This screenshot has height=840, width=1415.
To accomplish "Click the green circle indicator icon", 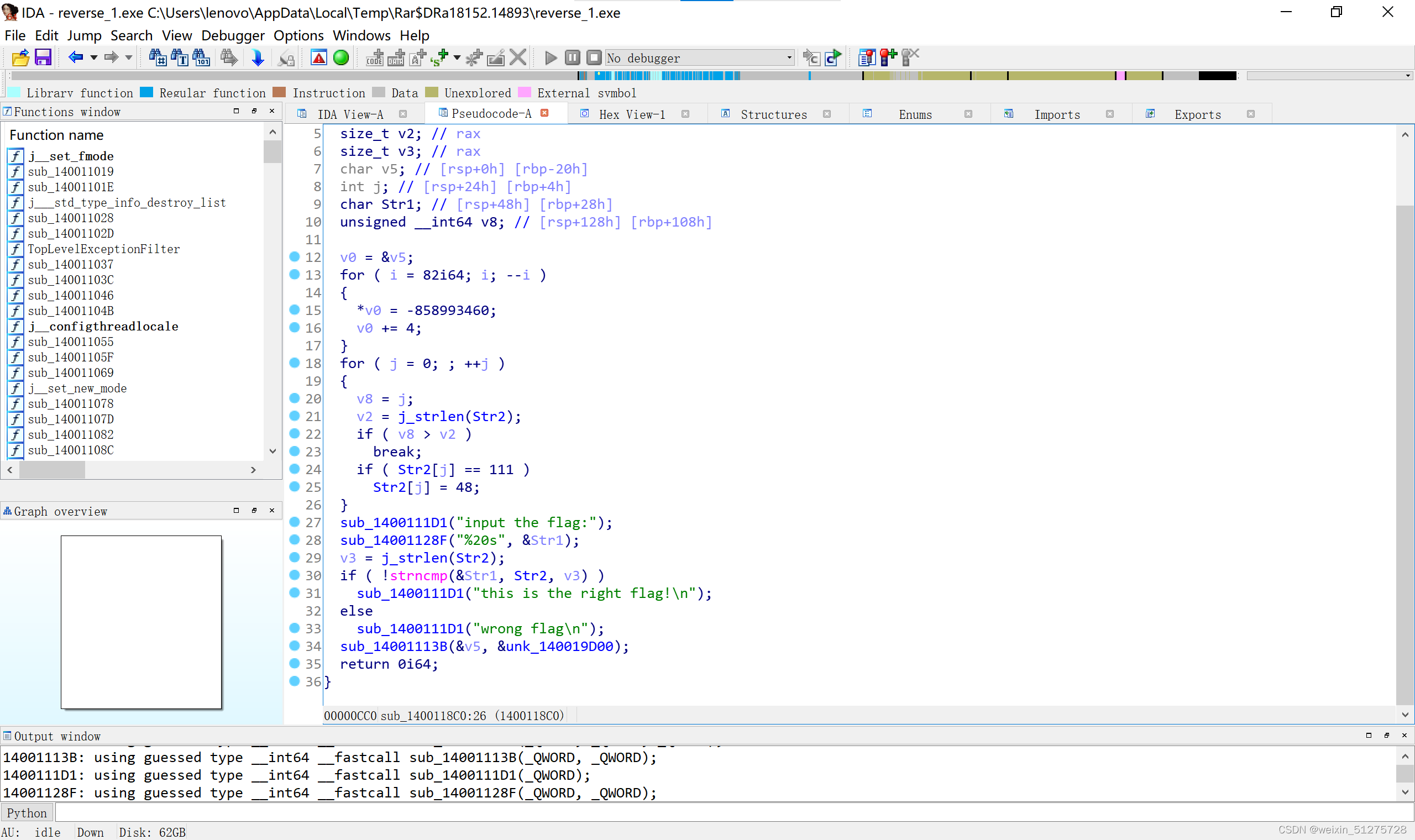I will [340, 57].
